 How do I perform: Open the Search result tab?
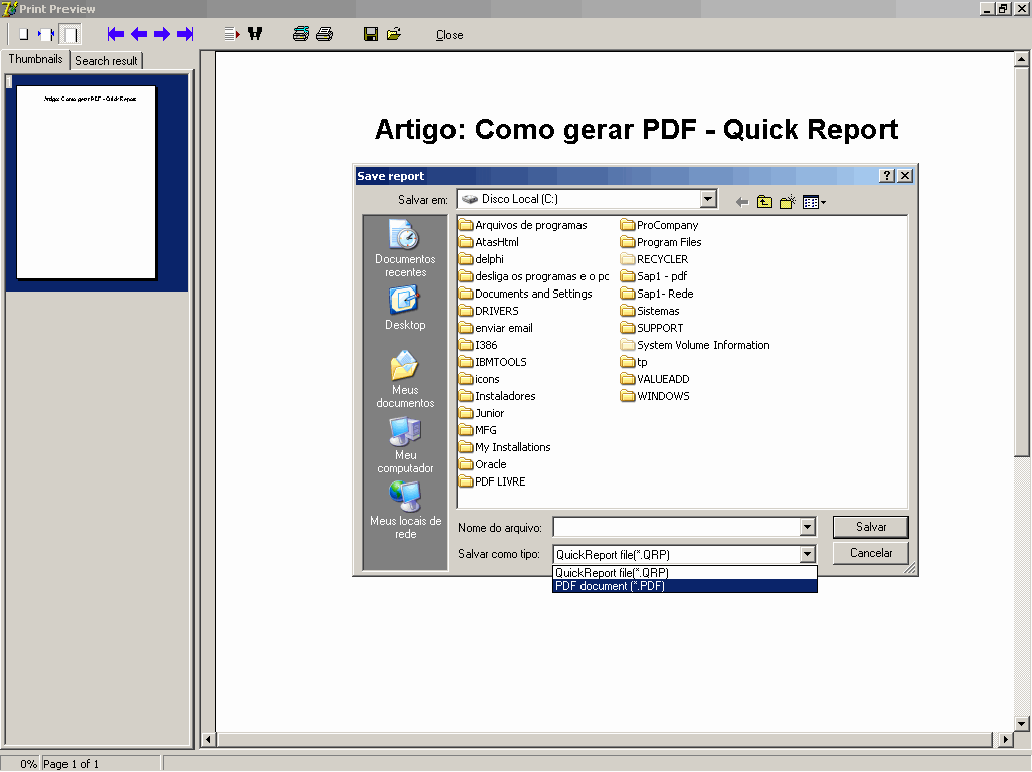(x=106, y=61)
